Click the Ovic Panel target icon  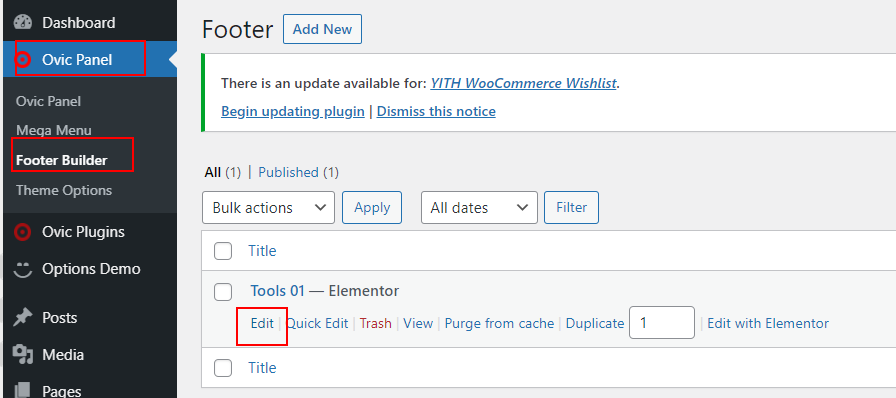[x=23, y=59]
